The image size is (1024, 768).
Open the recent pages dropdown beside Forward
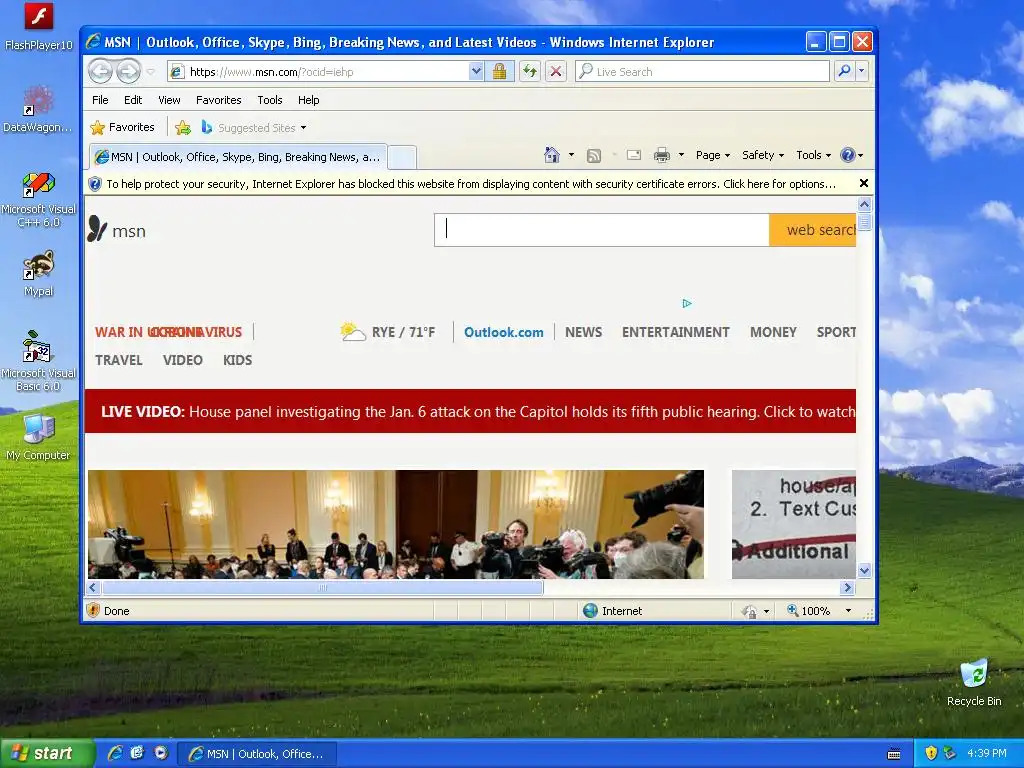pos(151,72)
